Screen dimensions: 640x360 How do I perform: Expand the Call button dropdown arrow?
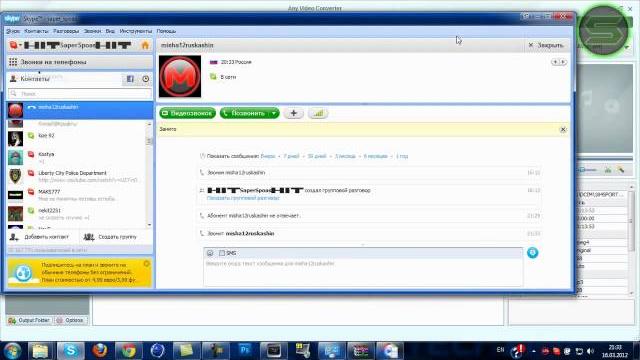coord(274,113)
